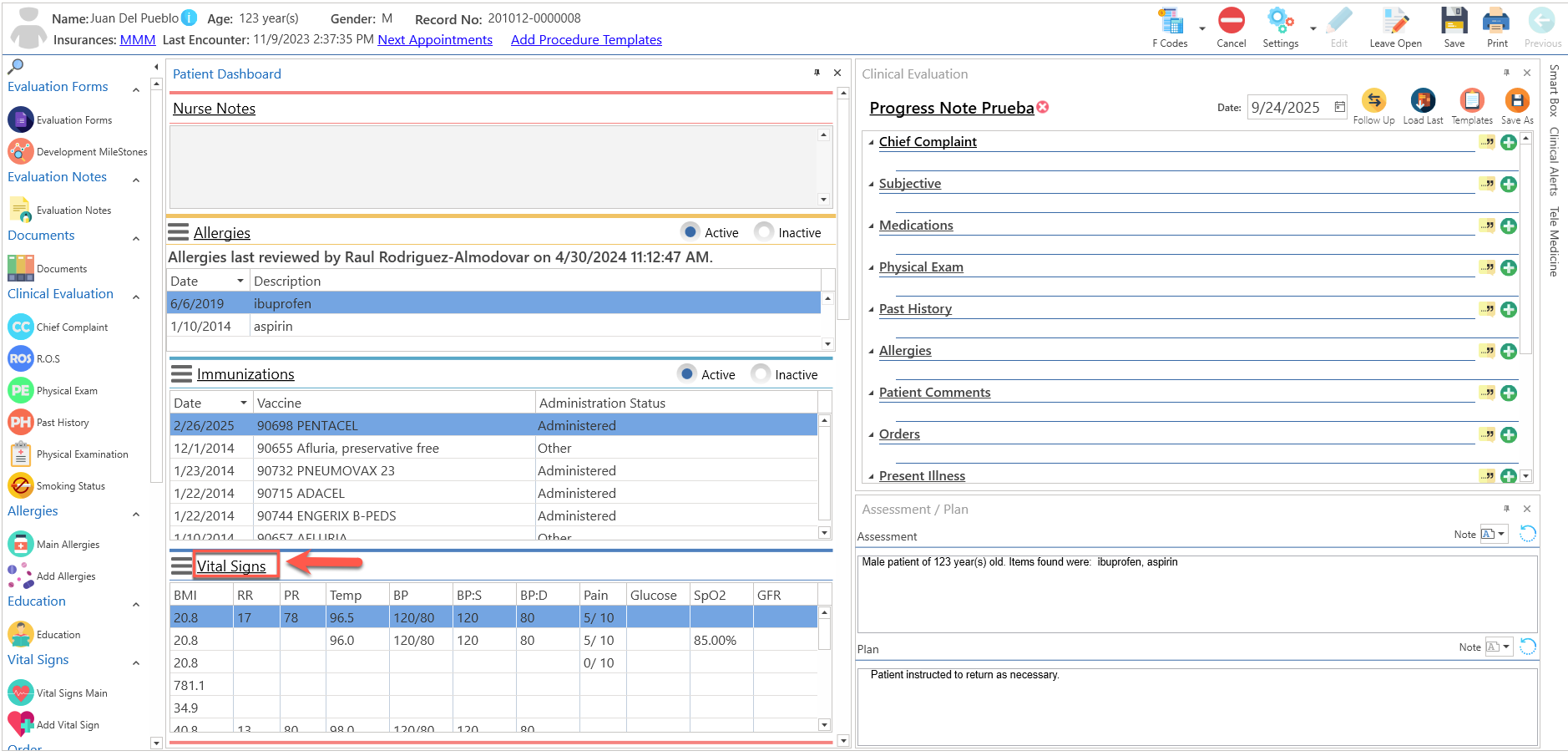Remove Progress Note Prueba with red X
The width and height of the screenshot is (1568, 756).
[1043, 107]
